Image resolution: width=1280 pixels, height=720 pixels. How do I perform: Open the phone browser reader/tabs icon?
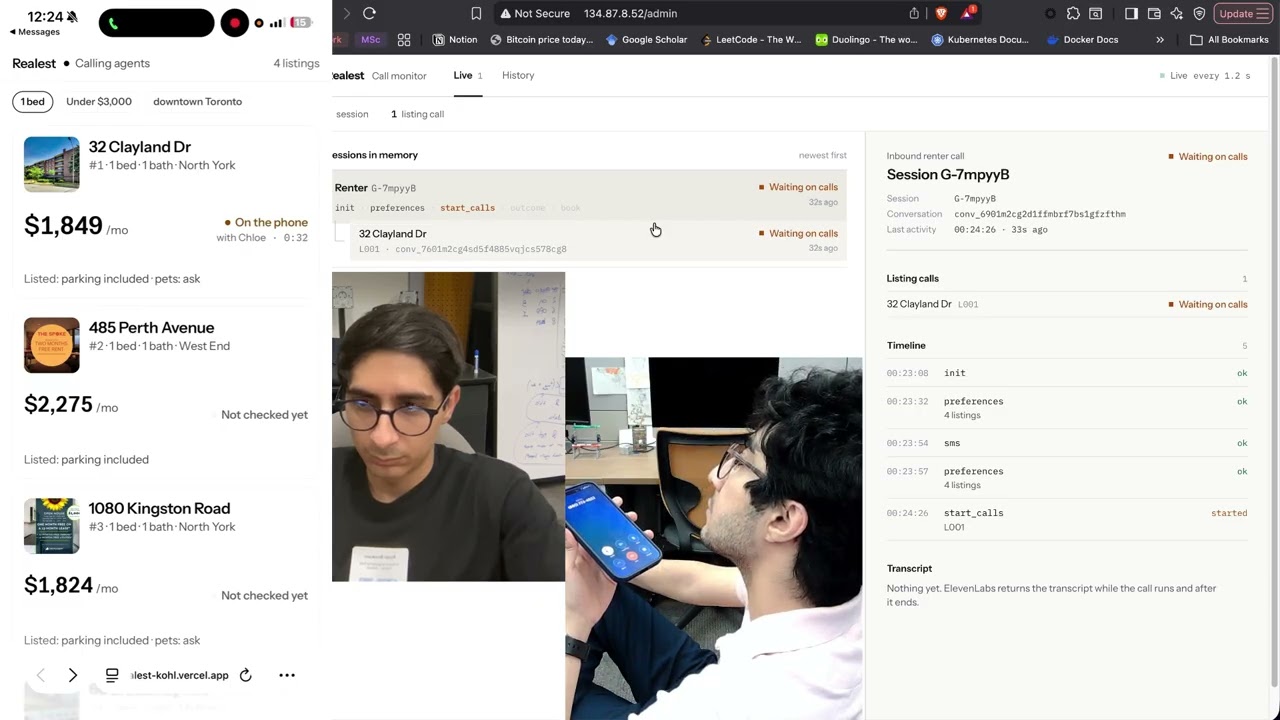[112, 675]
